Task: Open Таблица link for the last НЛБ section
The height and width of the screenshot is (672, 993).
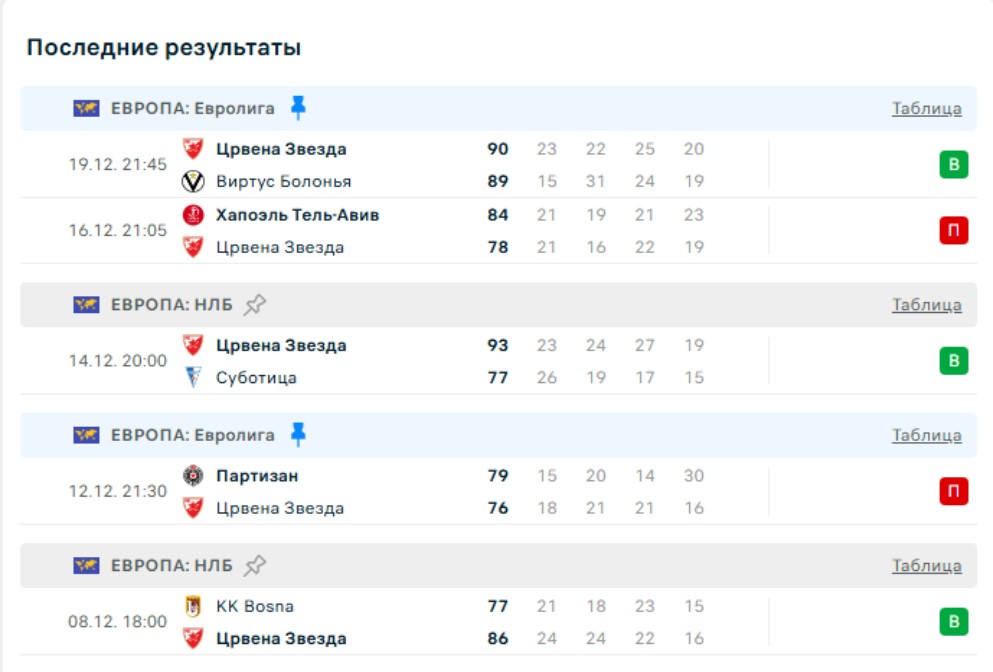Action: 926,566
